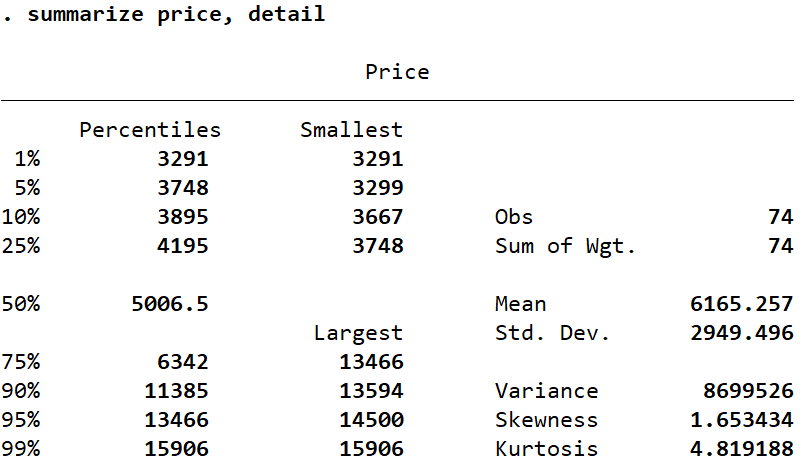Click the Obs label
Image resolution: width=810 pixels, height=471 pixels.
(514, 217)
